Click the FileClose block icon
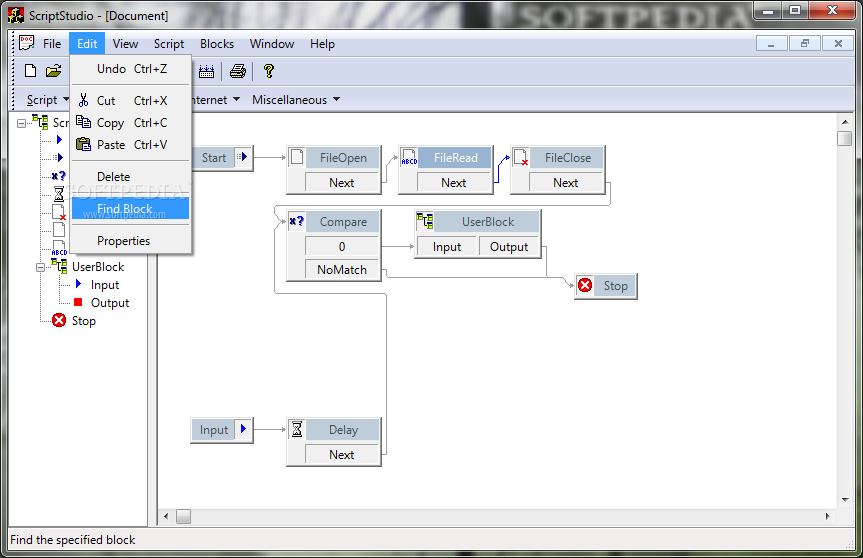 click(521, 157)
